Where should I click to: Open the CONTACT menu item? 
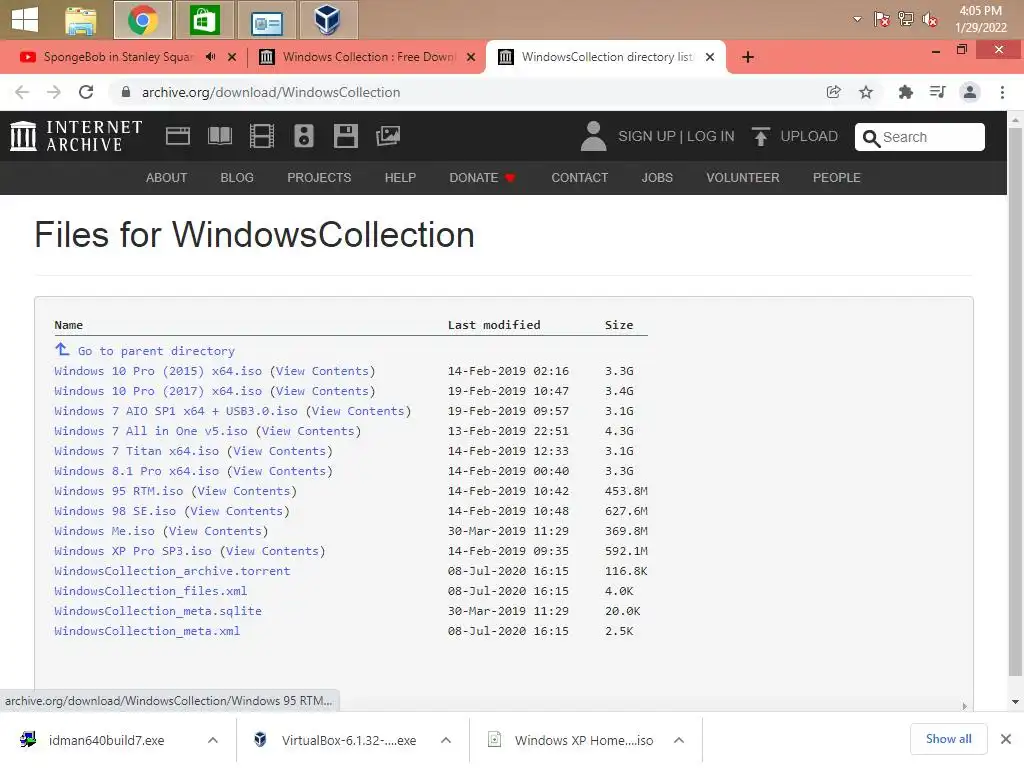click(x=579, y=178)
